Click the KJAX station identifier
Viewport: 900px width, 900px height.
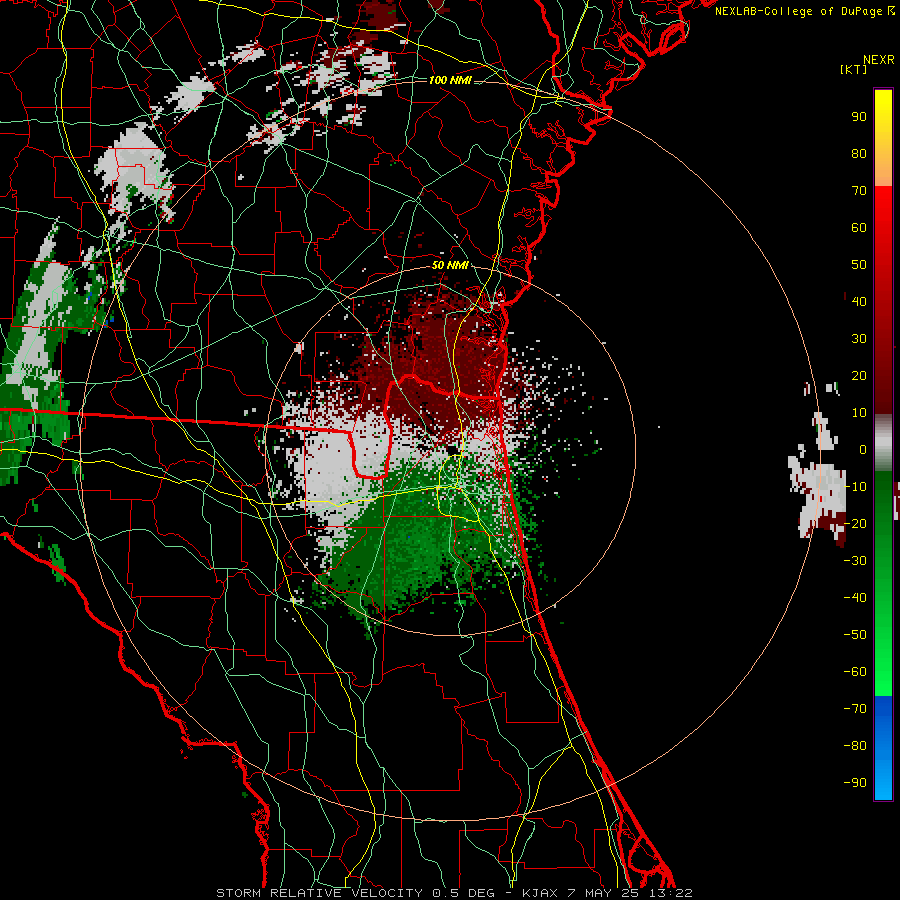tap(541, 893)
